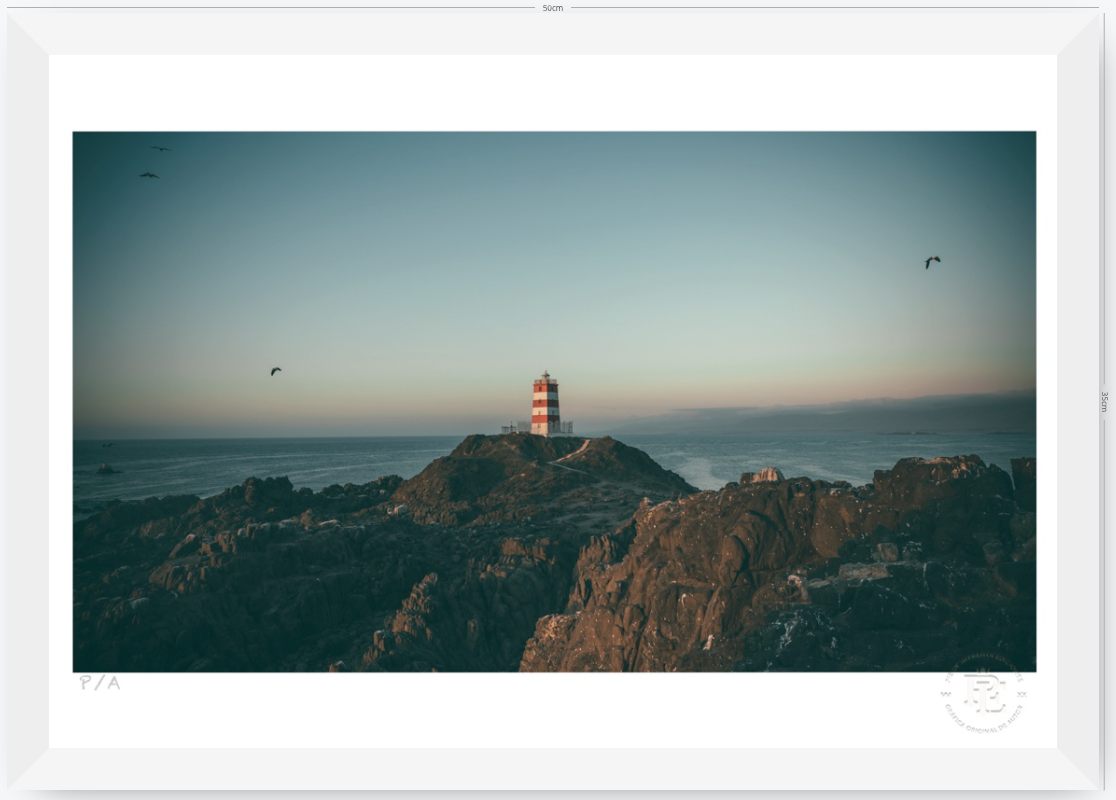Select the P/A handwritten marking
This screenshot has width=1116, height=800.
[x=100, y=683]
